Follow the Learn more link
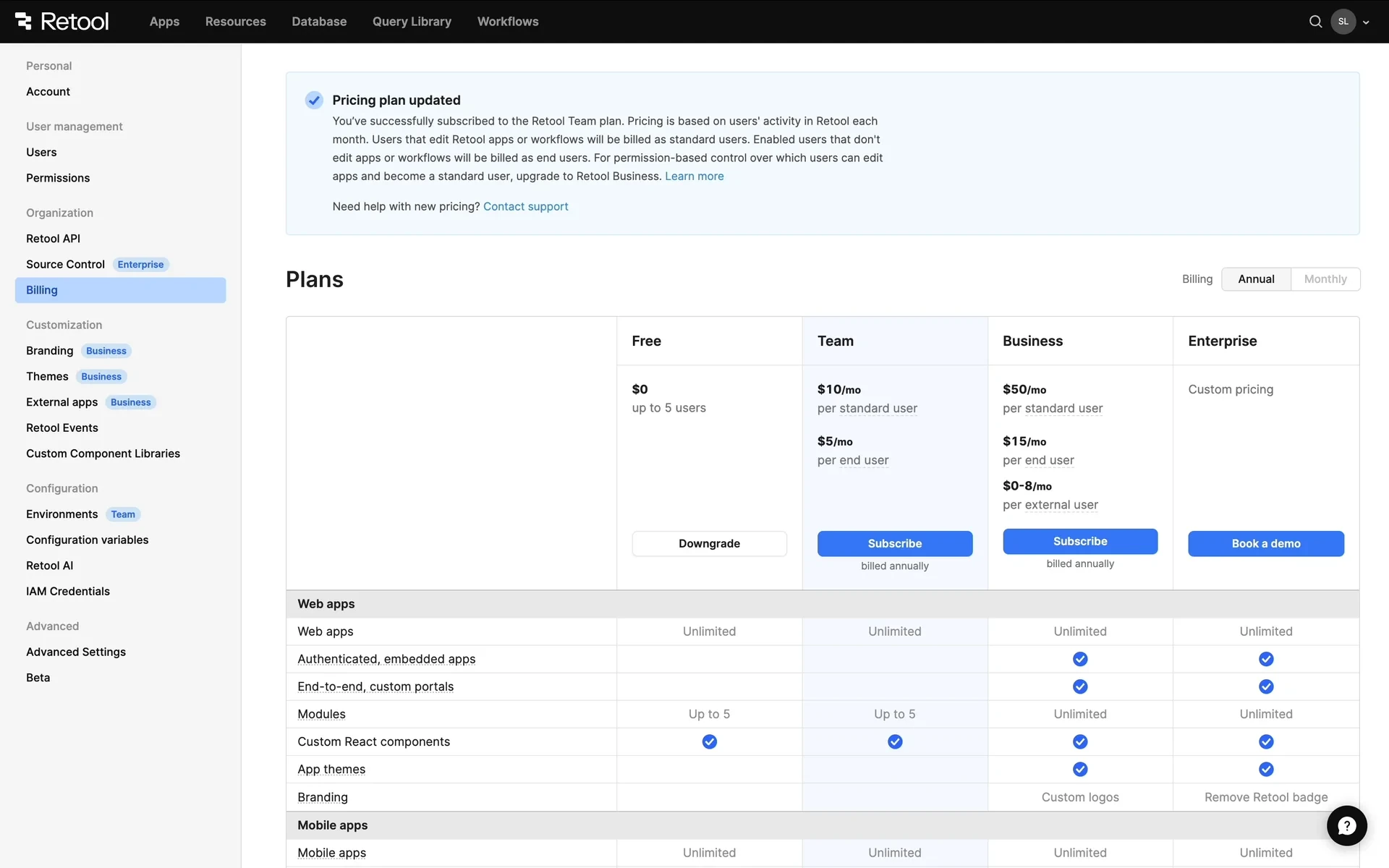1389x868 pixels. (694, 176)
